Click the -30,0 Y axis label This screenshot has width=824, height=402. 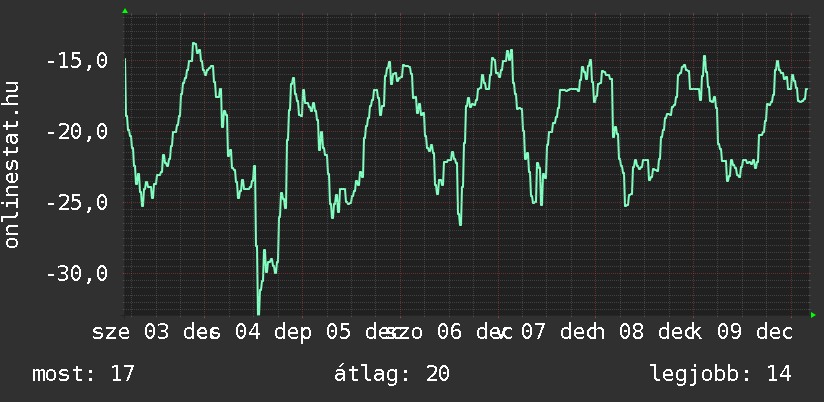(x=76, y=274)
